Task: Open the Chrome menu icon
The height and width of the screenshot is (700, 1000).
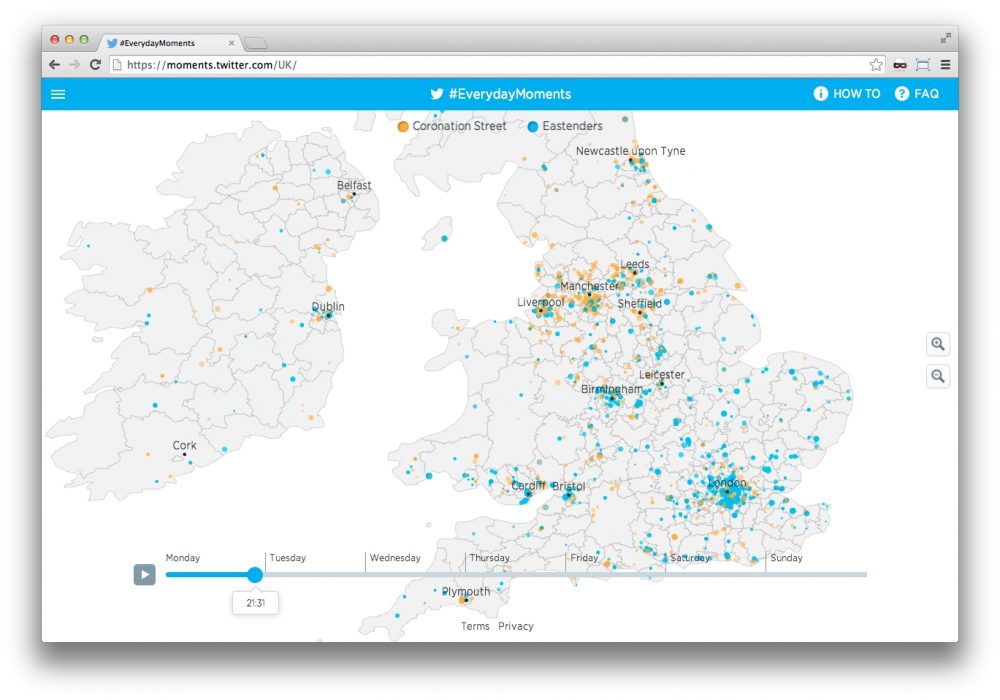Action: click(x=945, y=64)
